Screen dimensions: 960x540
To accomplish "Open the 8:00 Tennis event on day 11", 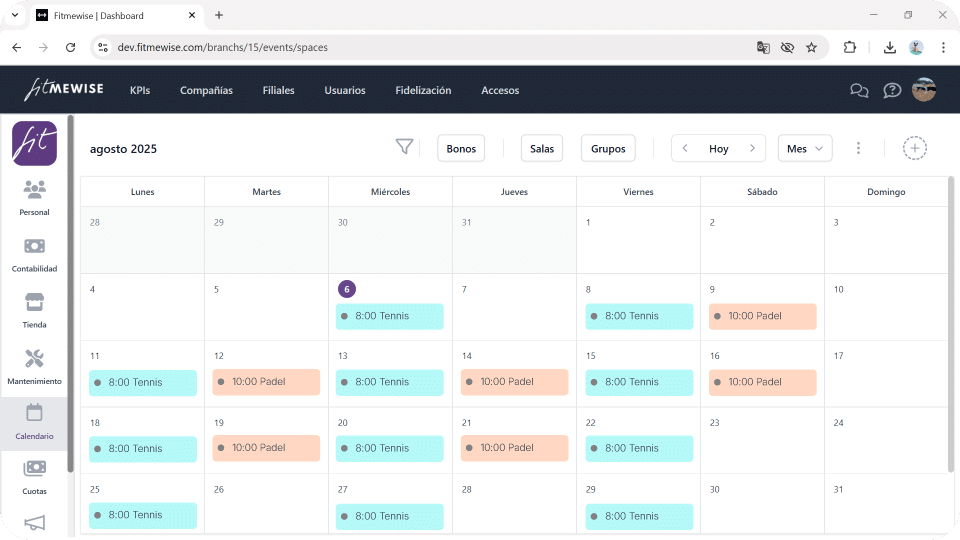I will (143, 383).
